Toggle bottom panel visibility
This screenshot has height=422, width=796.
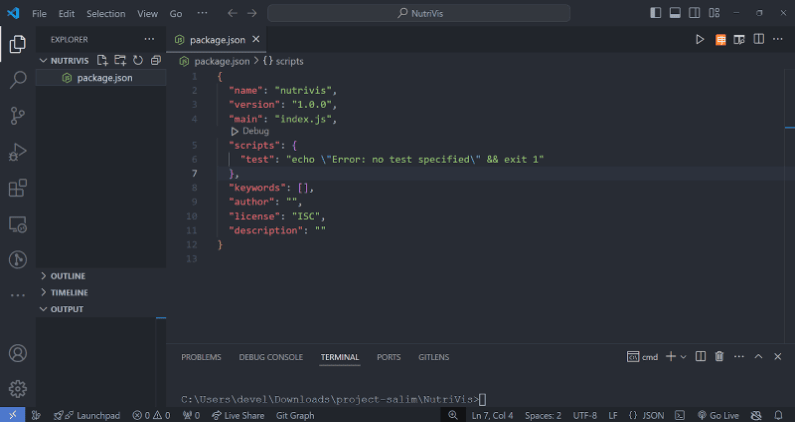[x=675, y=13]
